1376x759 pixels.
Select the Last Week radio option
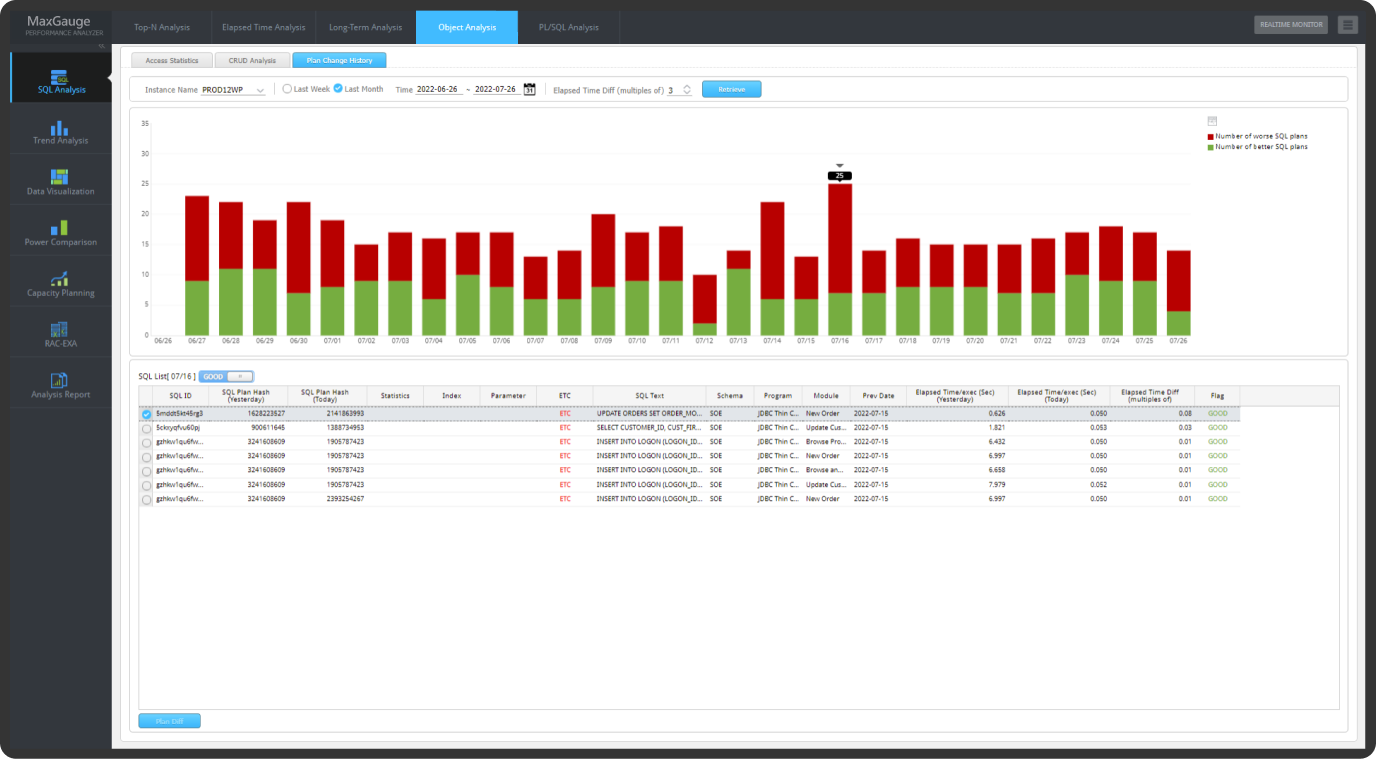pyautogui.click(x=287, y=89)
